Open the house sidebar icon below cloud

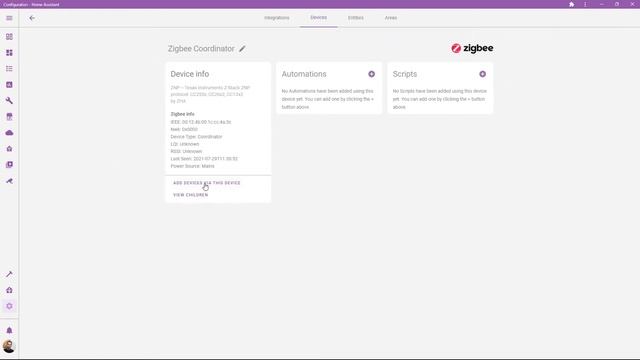coord(9,149)
